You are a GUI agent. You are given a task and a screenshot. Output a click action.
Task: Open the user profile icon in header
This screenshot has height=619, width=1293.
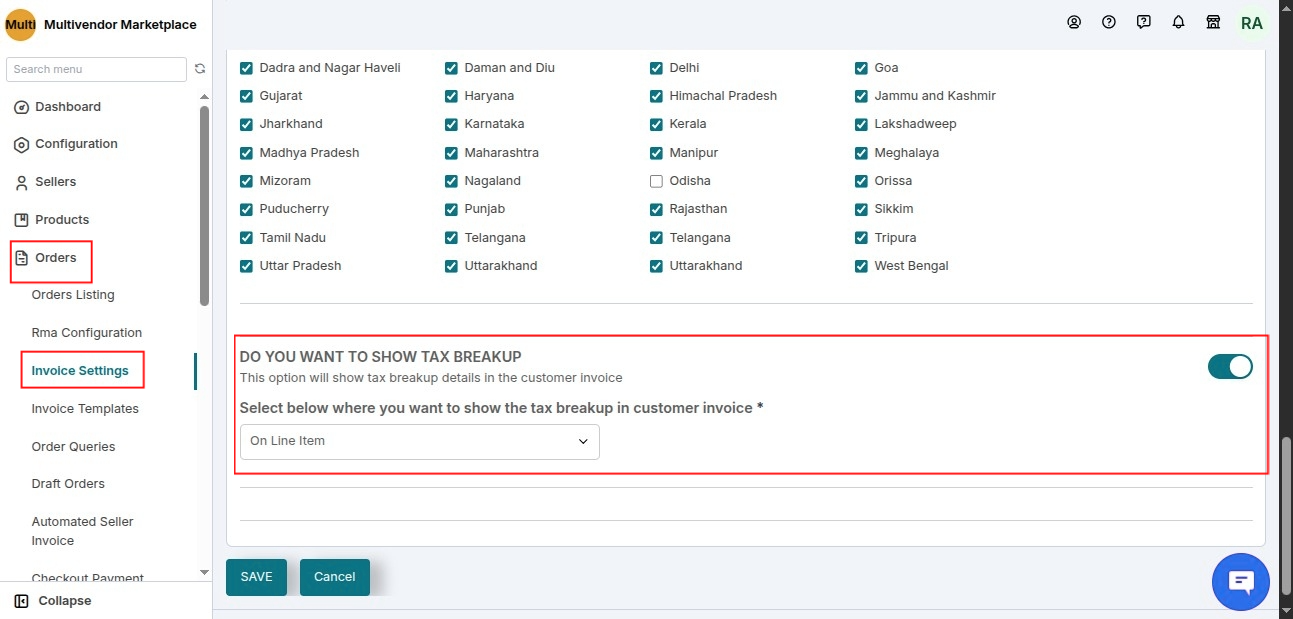tap(1074, 22)
